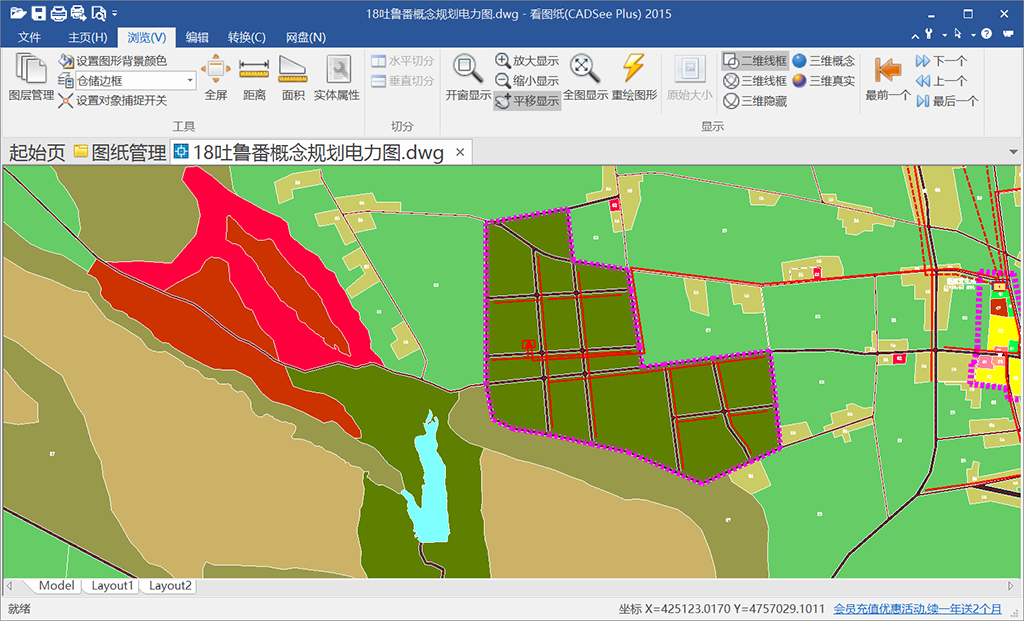Jump to 最前一个 first drawing
This screenshot has height=621, width=1024.
coord(887,76)
